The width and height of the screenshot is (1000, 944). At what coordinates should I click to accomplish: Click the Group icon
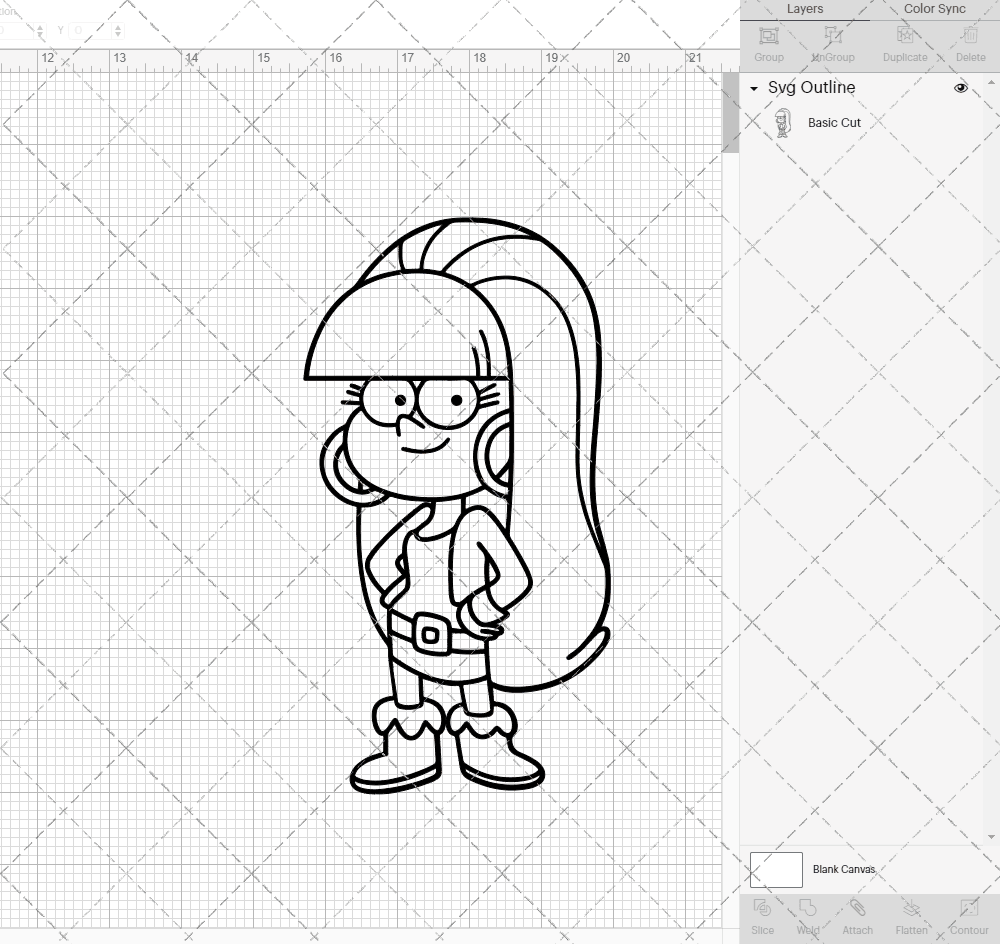click(x=768, y=42)
